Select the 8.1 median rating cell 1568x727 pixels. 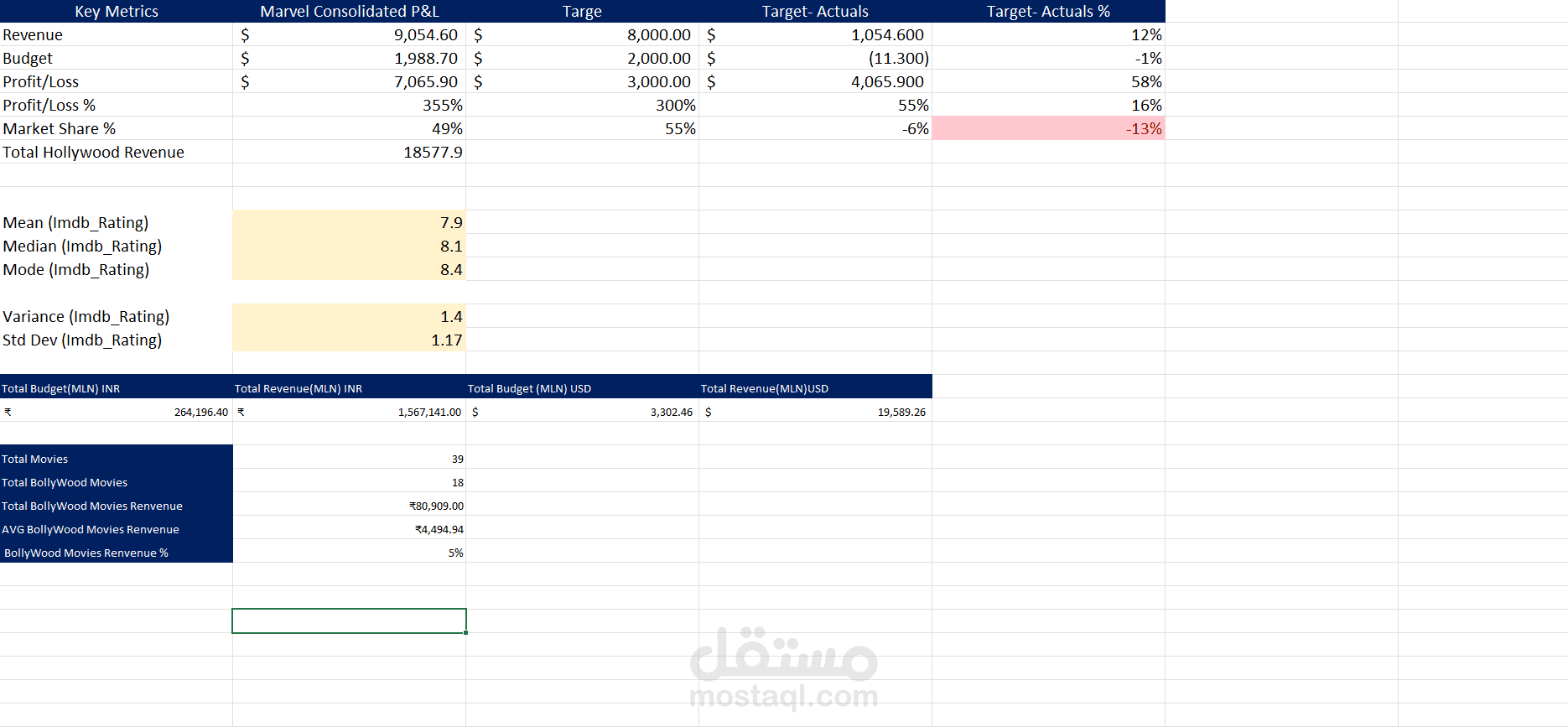350,246
